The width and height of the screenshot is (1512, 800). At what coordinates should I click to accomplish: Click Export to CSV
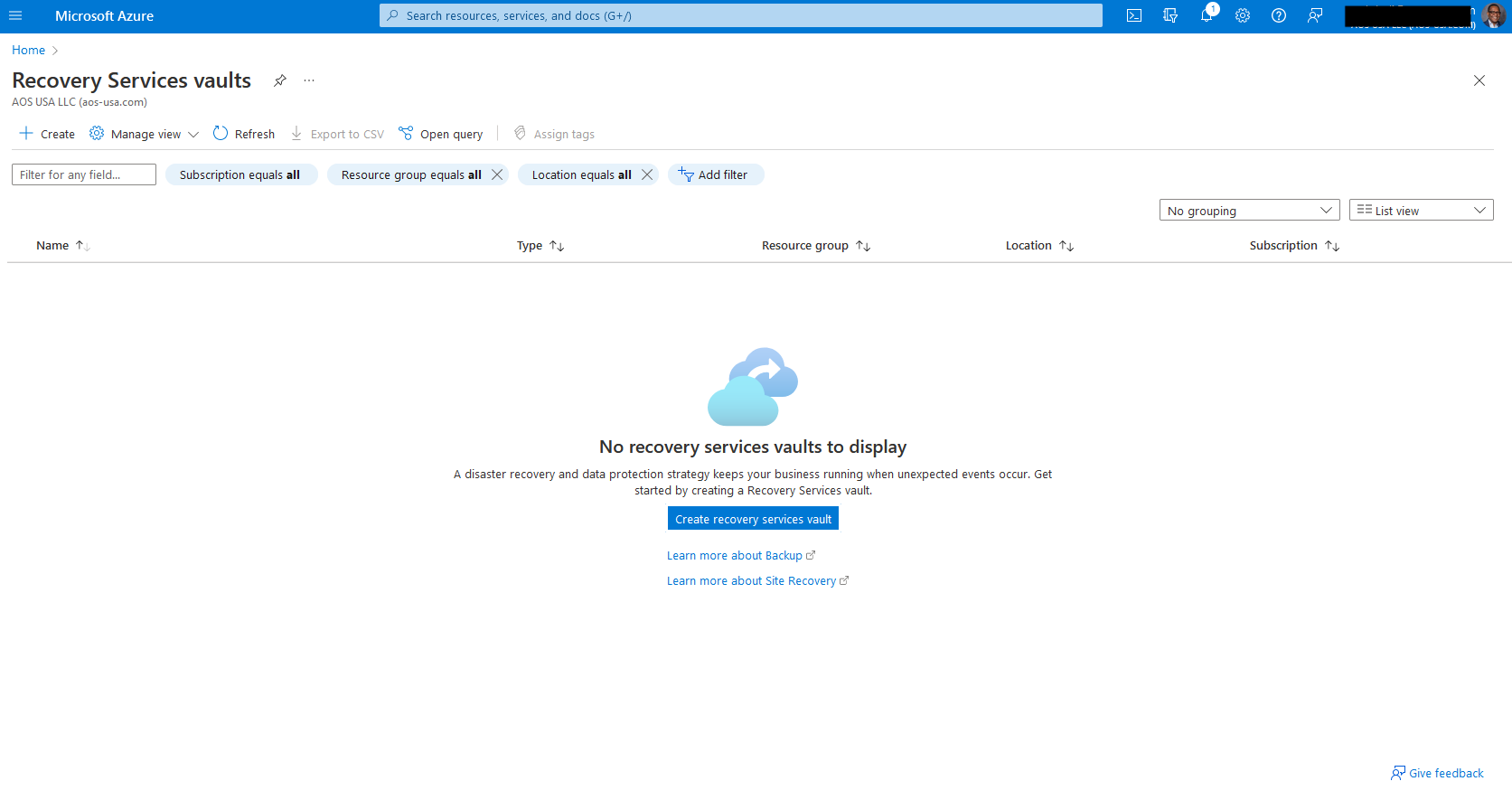337,134
